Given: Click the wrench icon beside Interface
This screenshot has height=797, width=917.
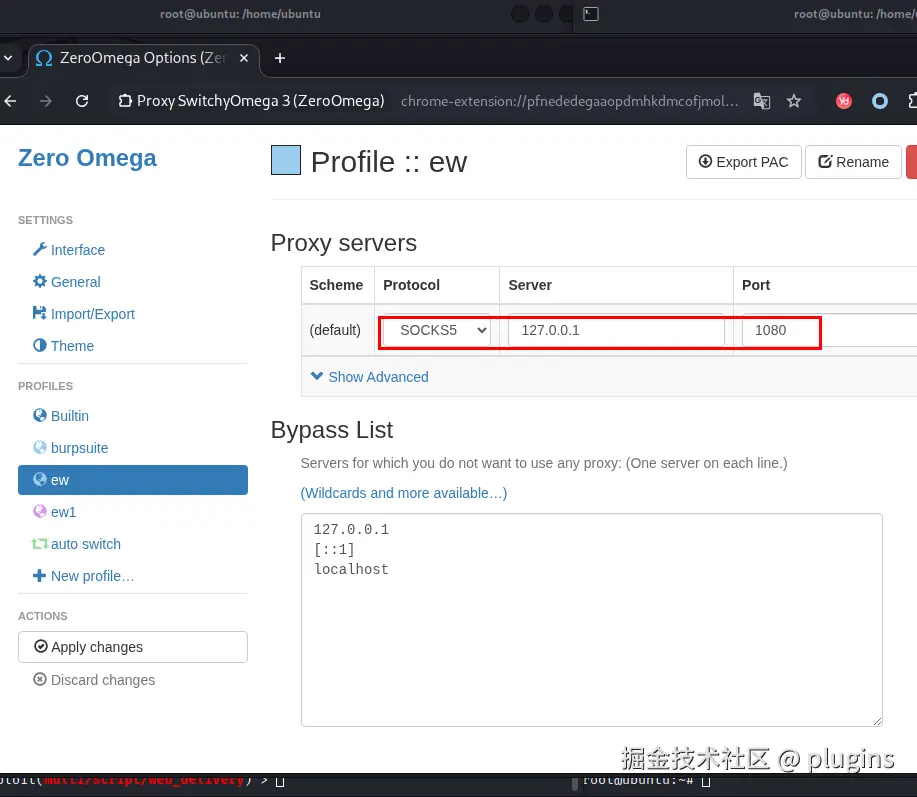Looking at the screenshot, I should point(39,249).
